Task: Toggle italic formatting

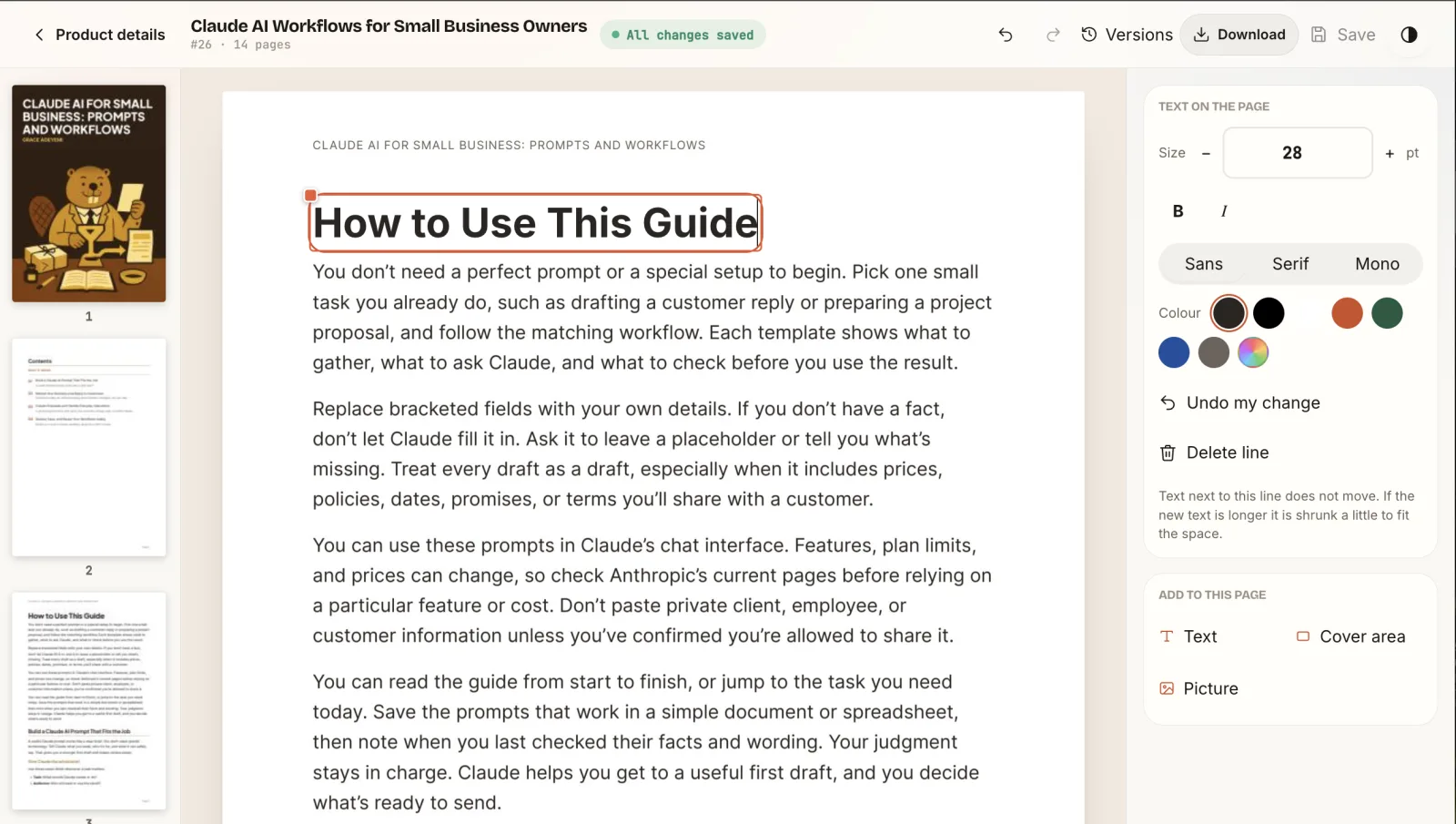Action: (1224, 211)
